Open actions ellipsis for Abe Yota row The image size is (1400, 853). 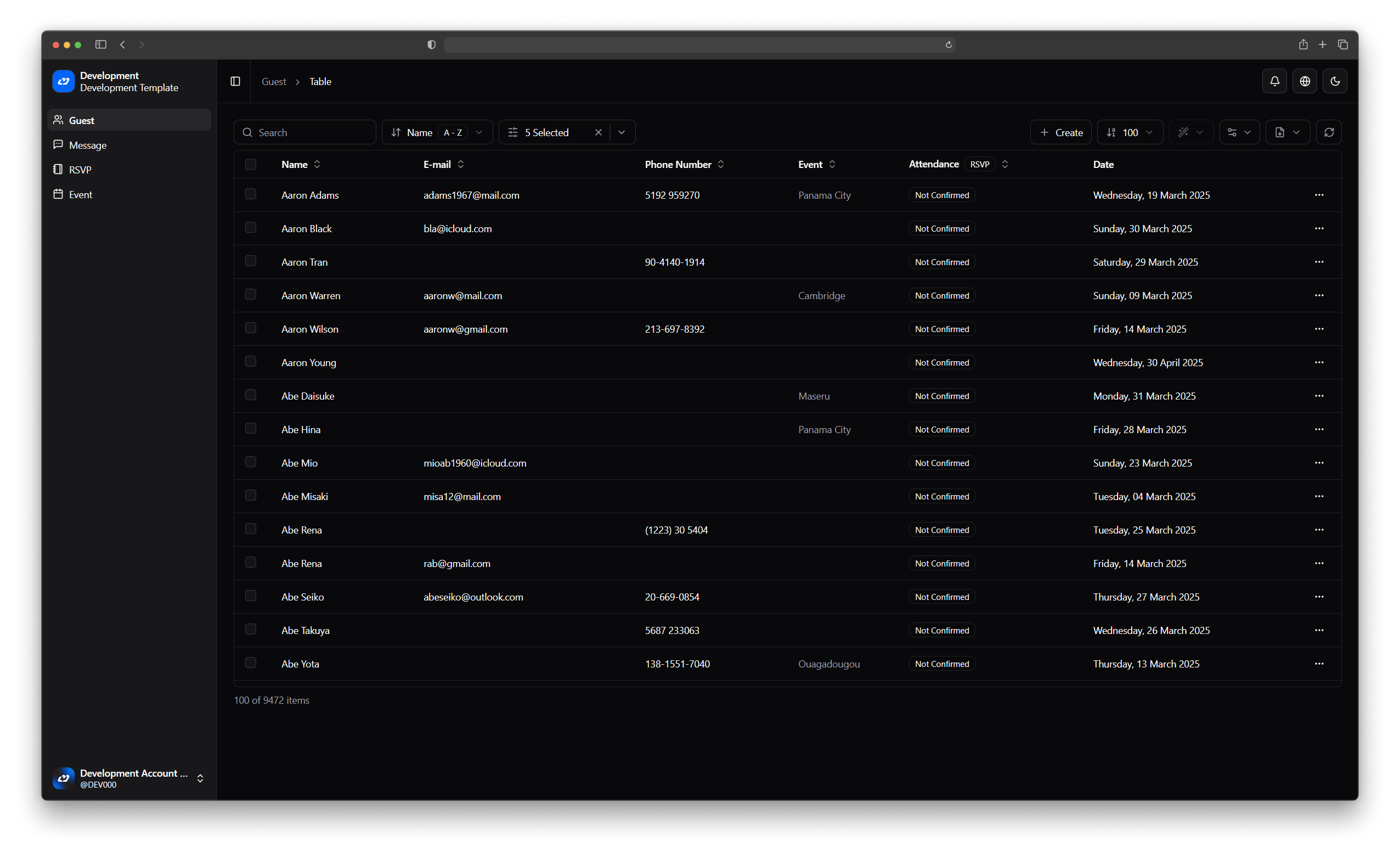coord(1319,664)
